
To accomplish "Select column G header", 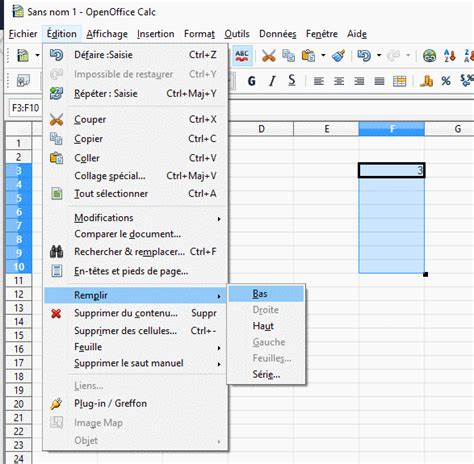I will 449,129.
